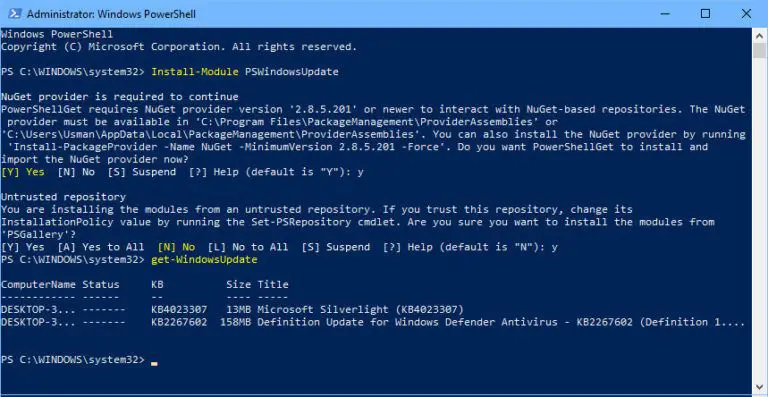768x397 pixels.
Task: Click the scrollbar up arrow
Action: point(759,35)
